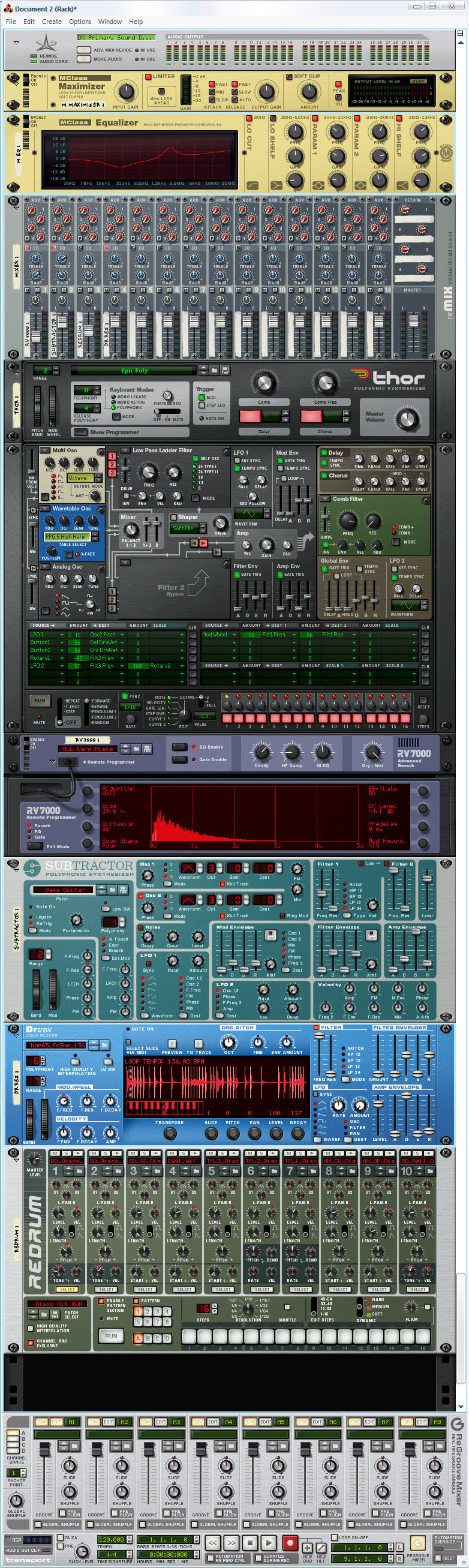Image resolution: width=469 pixels, height=1568 pixels.
Task: Click RV7000 Edit Mode button
Action: coord(36,846)
